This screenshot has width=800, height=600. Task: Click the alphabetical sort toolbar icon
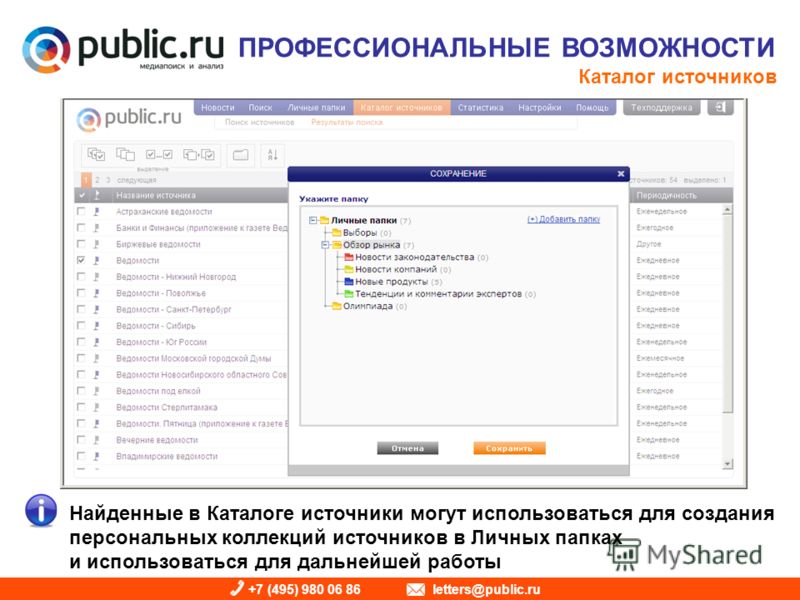point(272,155)
